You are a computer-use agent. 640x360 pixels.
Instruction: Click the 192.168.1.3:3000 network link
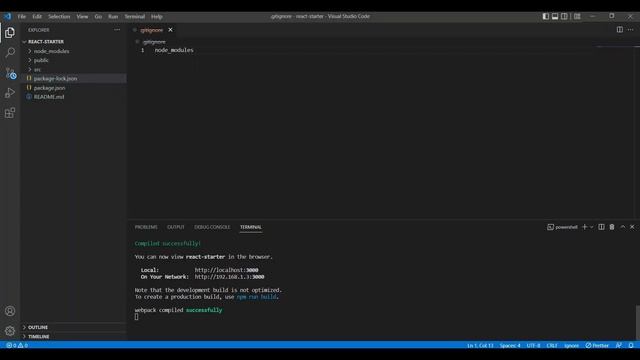229,277
